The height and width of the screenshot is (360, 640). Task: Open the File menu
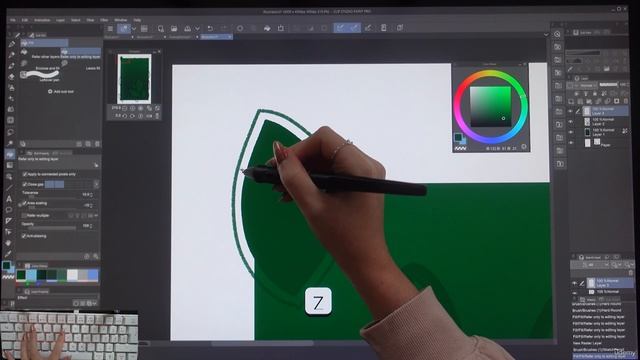pos(13,20)
